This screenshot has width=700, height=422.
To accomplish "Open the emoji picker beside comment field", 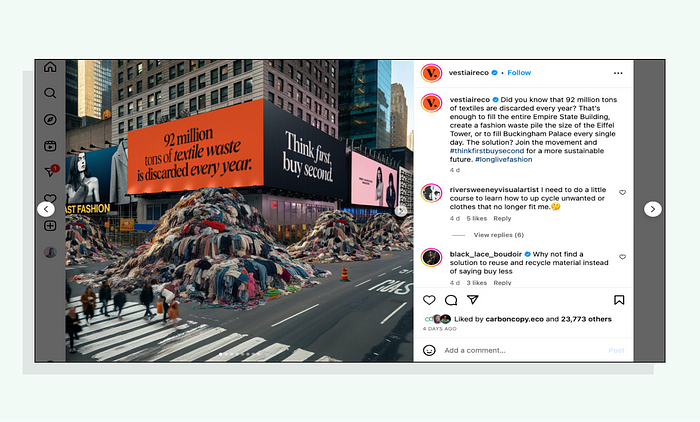I will [x=429, y=350].
